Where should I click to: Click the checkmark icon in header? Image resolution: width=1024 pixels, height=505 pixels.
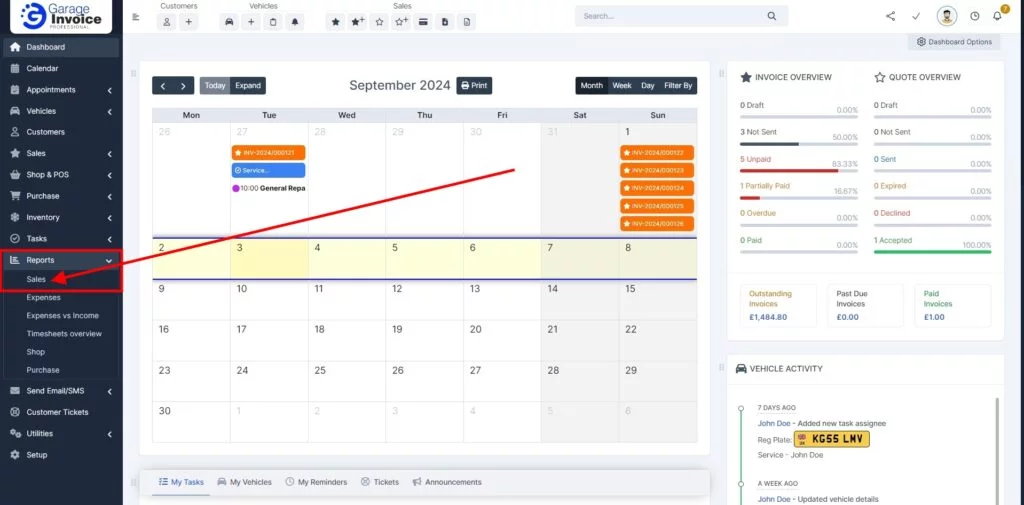pos(916,16)
